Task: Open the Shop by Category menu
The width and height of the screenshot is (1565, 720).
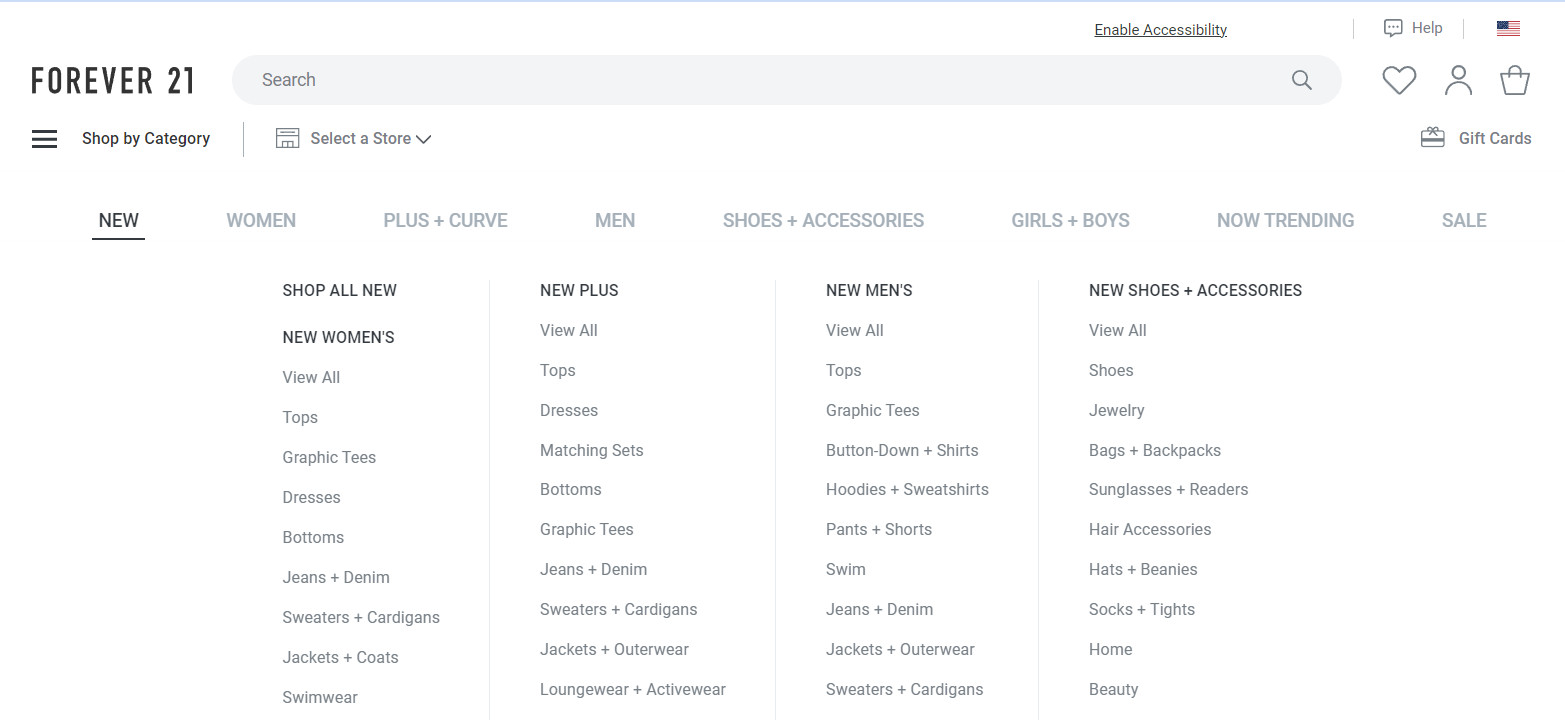Action: click(146, 139)
